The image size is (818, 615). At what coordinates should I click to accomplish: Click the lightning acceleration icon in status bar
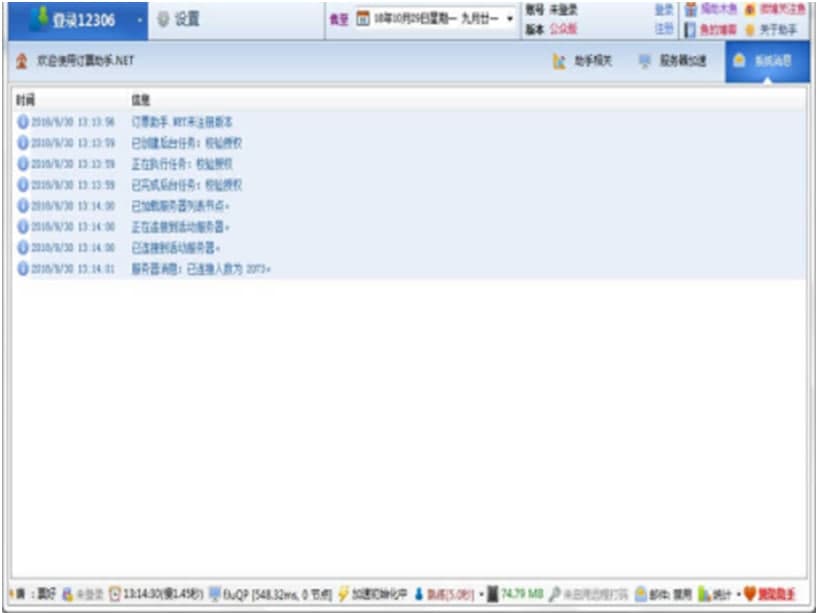(343, 594)
